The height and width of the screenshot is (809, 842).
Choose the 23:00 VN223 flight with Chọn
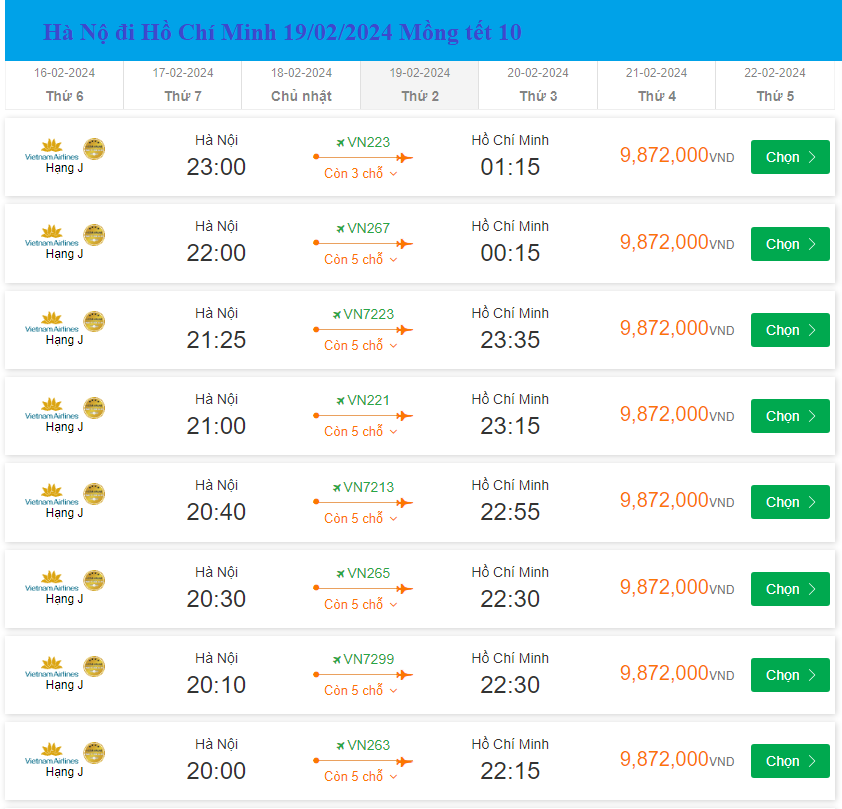click(790, 157)
